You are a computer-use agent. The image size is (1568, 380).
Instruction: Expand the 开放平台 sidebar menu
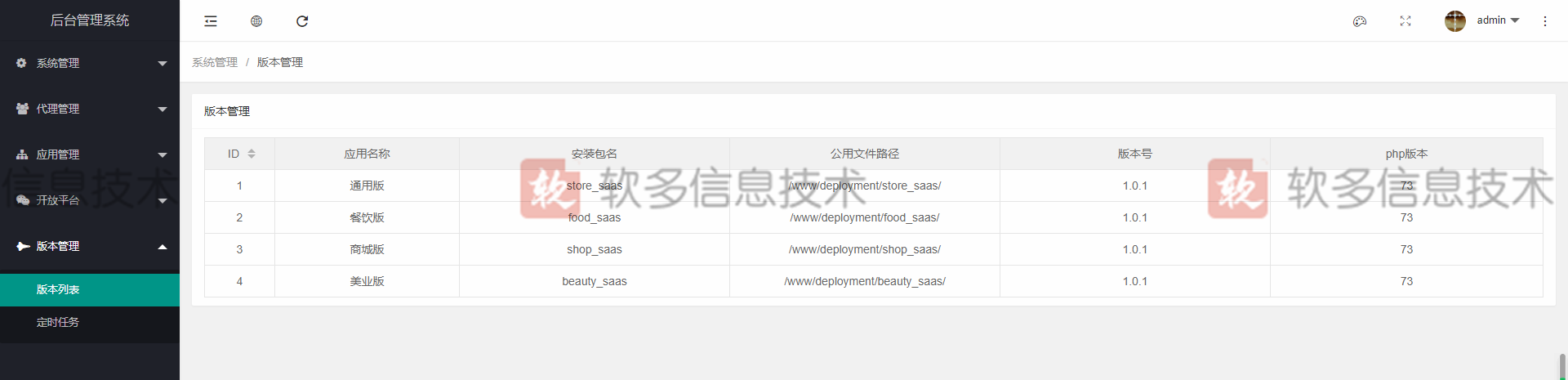coord(90,200)
